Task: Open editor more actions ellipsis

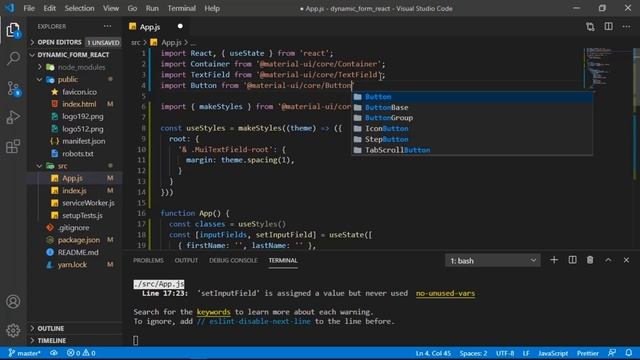Action: pyautogui.click(x=626, y=27)
